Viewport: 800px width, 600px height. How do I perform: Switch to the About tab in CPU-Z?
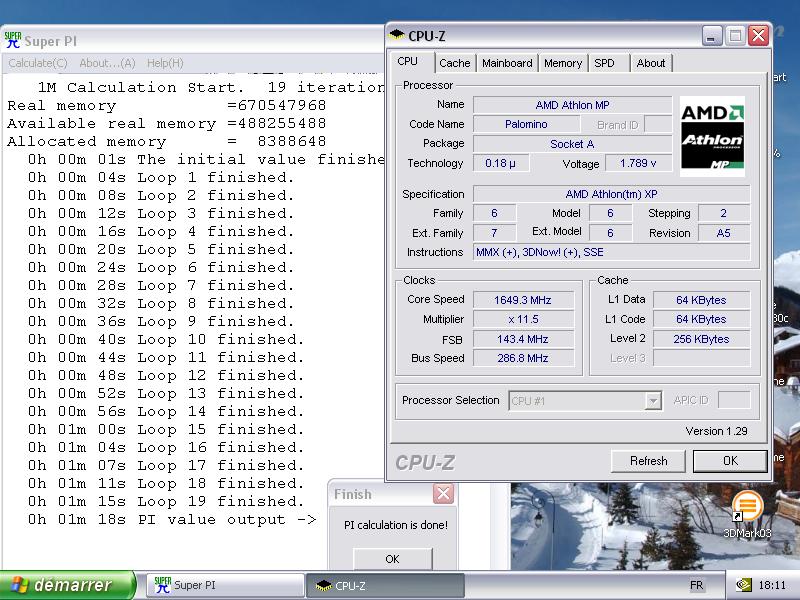point(651,63)
